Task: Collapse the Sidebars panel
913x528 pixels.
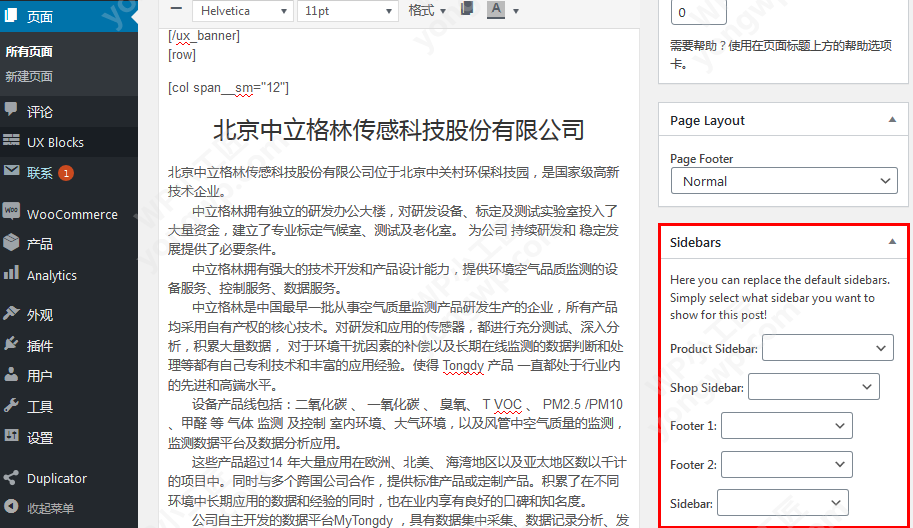Action: [892, 242]
